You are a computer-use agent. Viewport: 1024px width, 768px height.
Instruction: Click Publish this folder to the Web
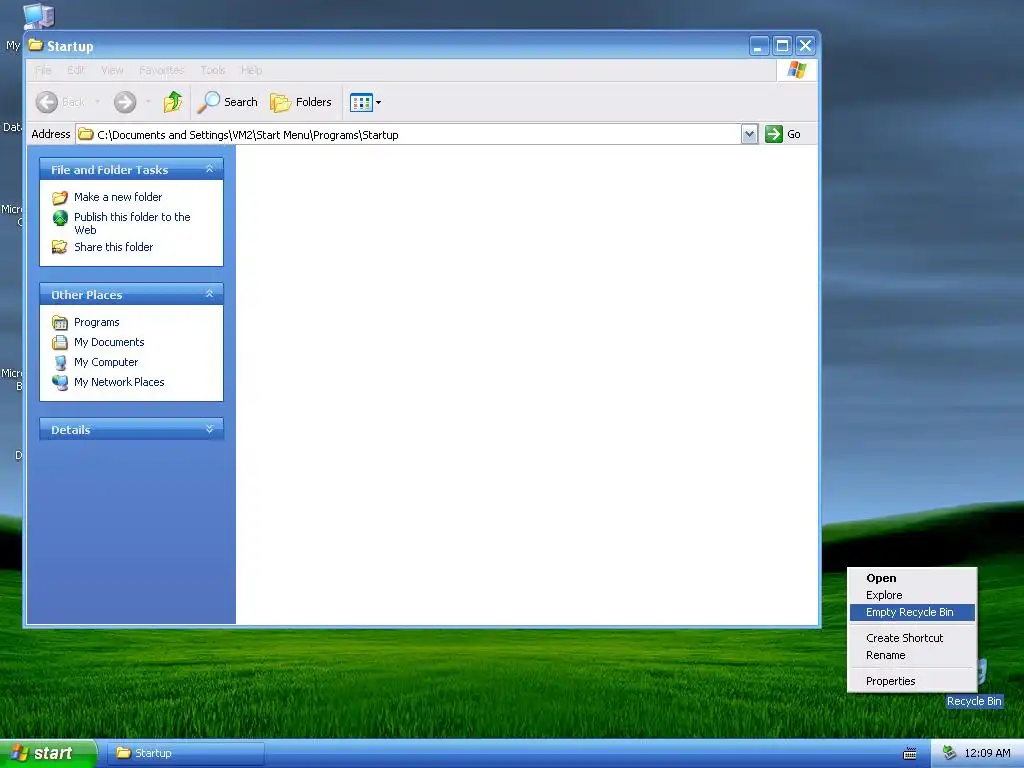(132, 223)
